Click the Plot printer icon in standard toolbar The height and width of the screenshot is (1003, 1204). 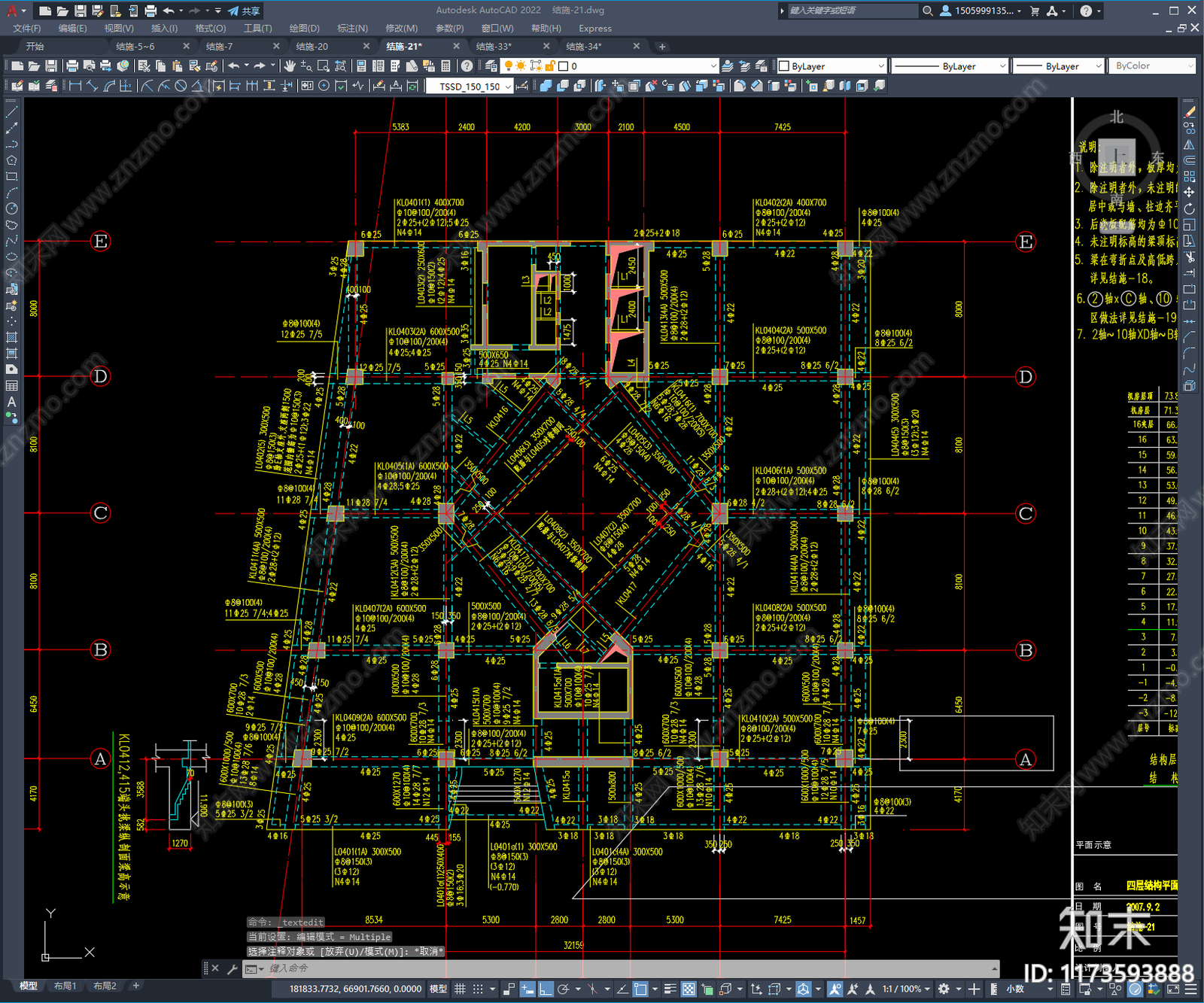point(72,66)
